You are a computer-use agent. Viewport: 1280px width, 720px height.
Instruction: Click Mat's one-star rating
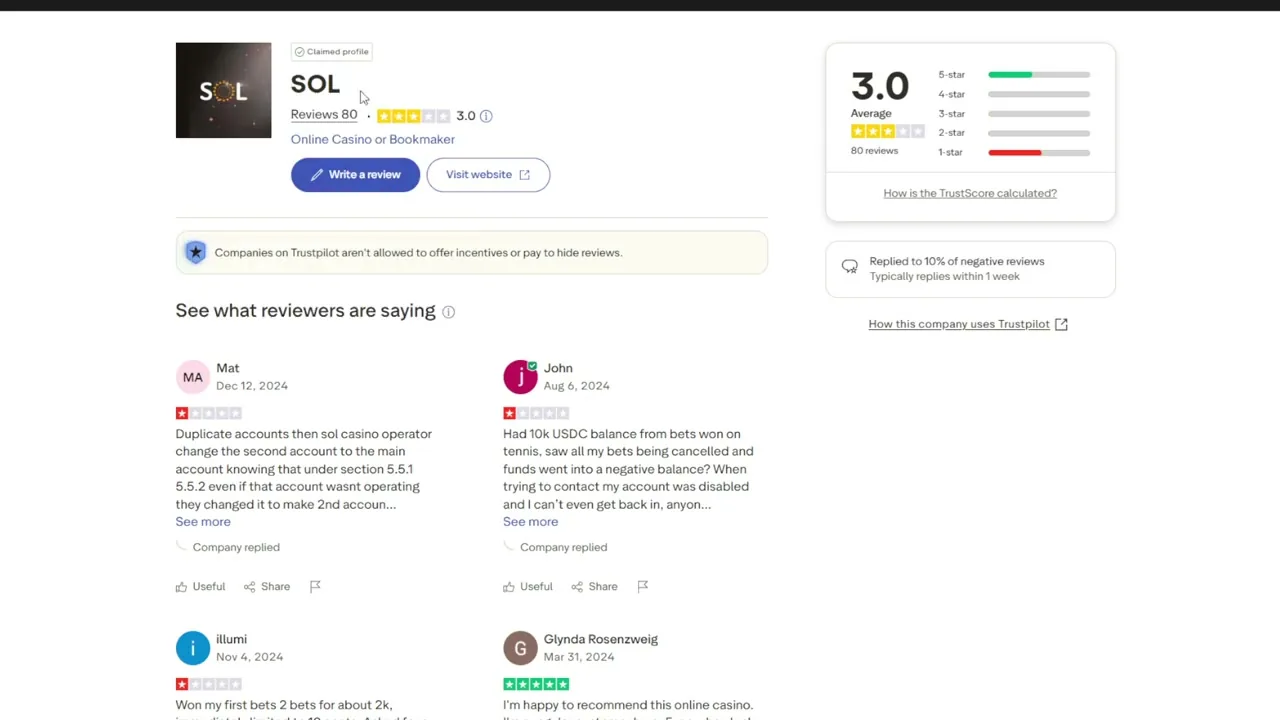point(209,413)
